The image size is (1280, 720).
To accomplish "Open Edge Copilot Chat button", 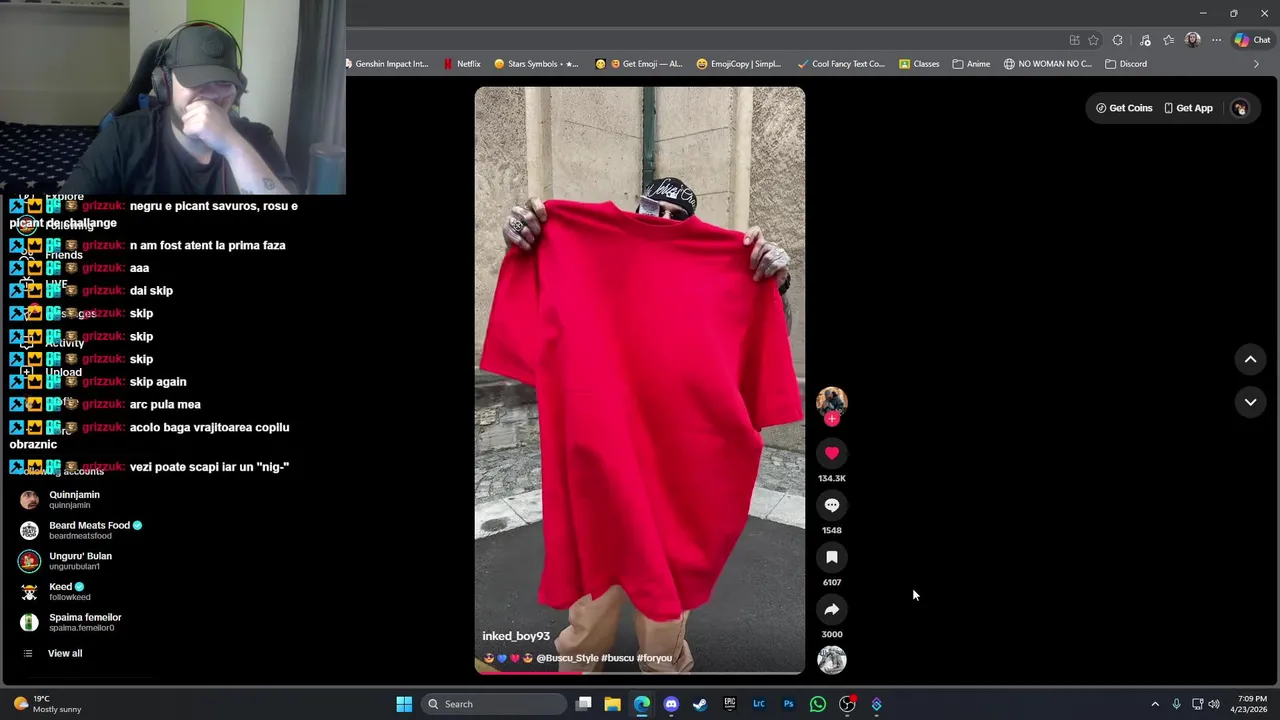I will (1252, 40).
